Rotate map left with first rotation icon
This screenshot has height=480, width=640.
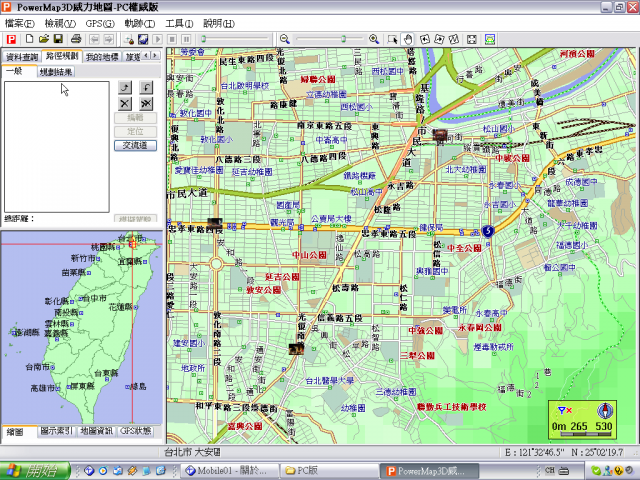tap(425, 39)
